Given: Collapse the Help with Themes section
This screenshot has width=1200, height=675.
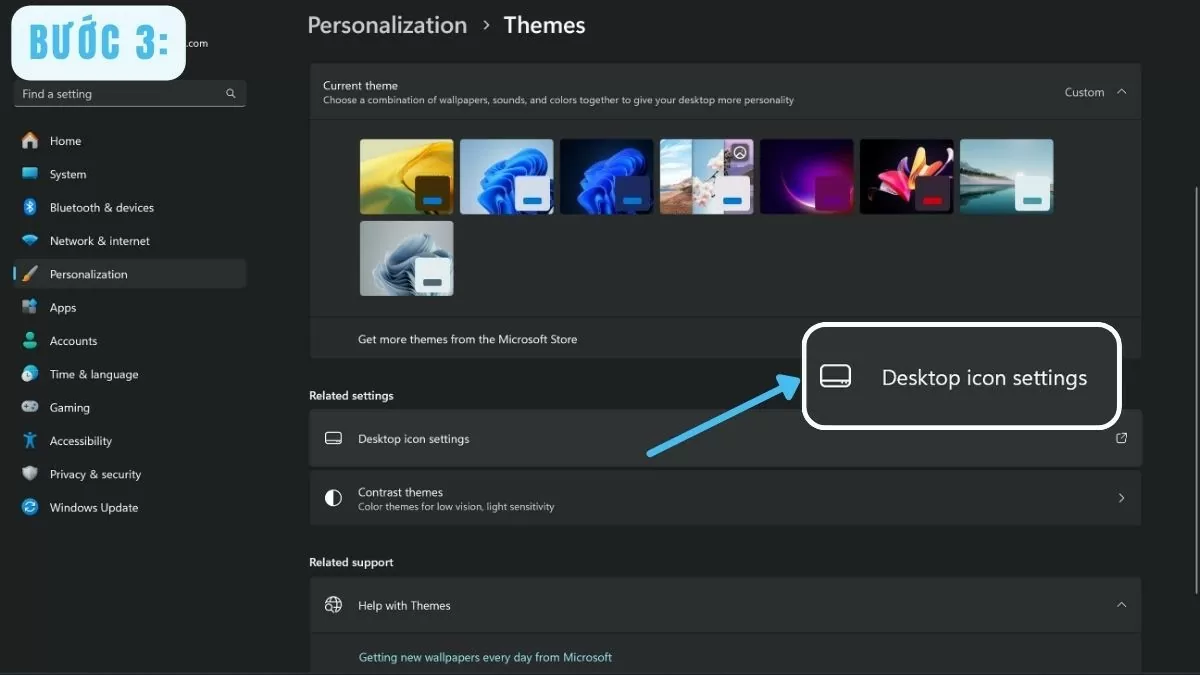Looking at the screenshot, I should click(1121, 605).
